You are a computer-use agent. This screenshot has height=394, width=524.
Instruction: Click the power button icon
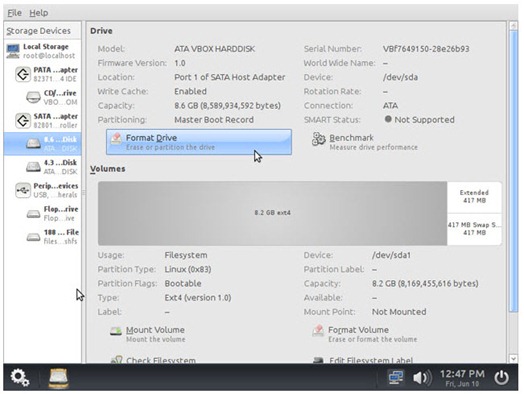pyautogui.click(x=501, y=378)
